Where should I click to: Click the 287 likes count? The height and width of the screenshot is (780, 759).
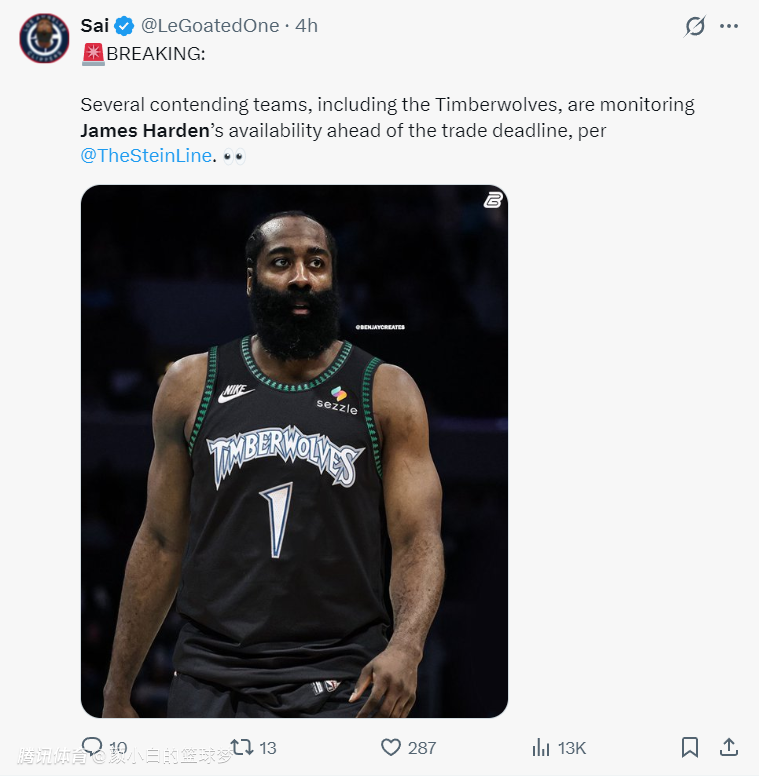click(x=422, y=747)
